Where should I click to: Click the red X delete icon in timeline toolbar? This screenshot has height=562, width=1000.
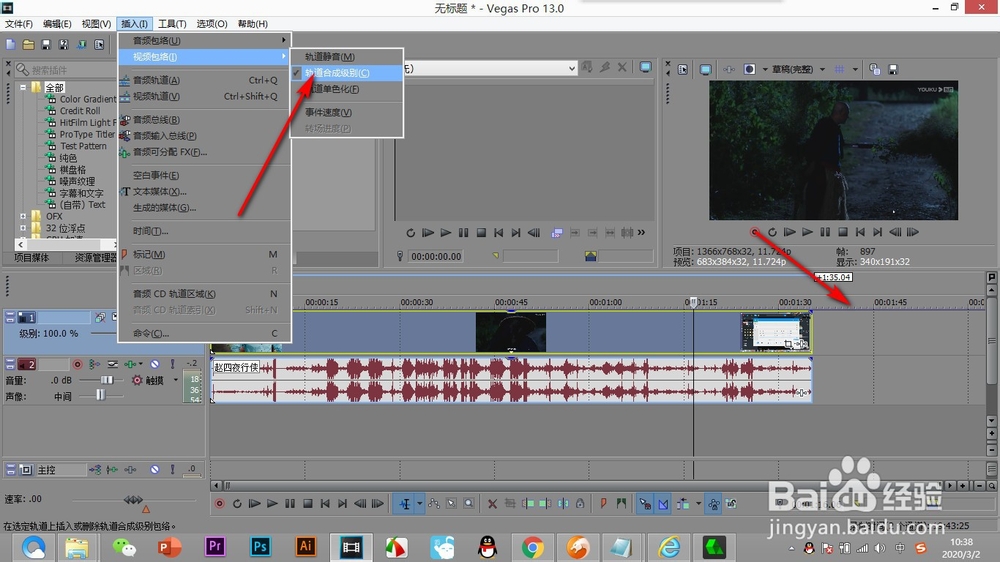[x=492, y=503]
